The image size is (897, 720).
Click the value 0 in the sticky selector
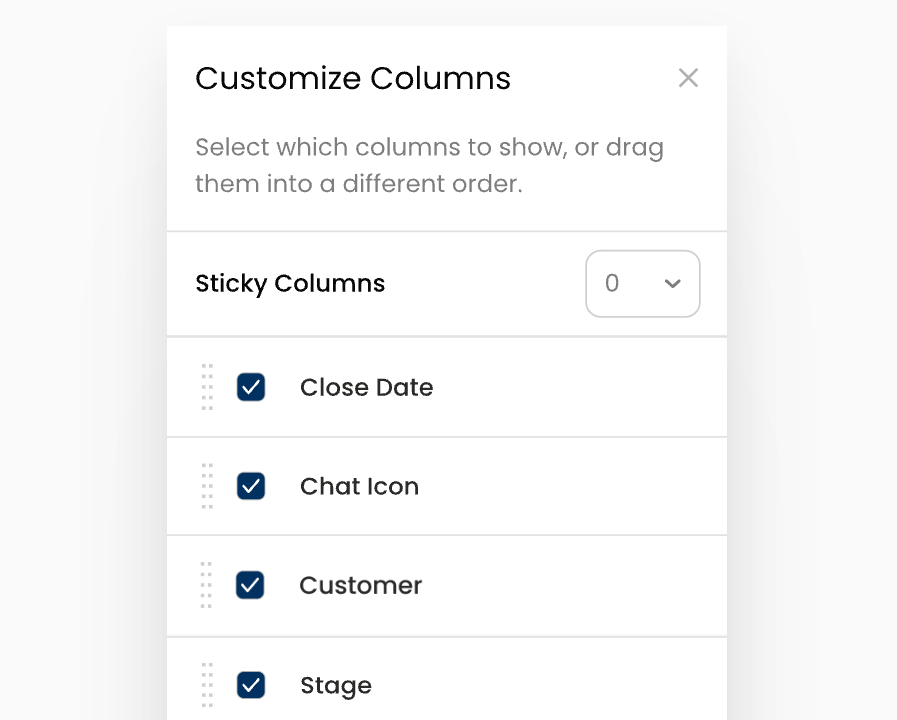612,284
